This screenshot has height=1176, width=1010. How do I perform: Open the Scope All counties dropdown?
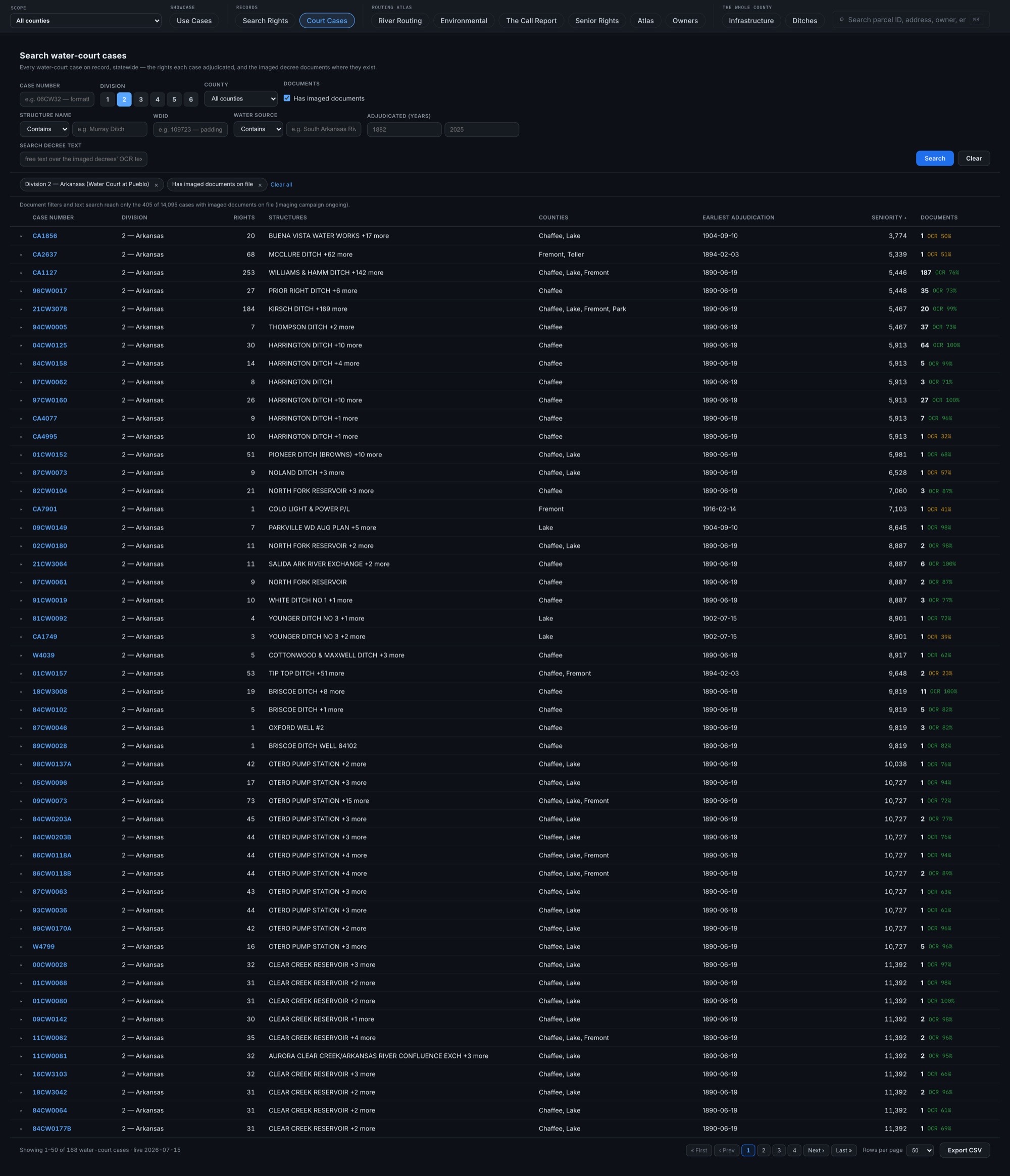(86, 21)
